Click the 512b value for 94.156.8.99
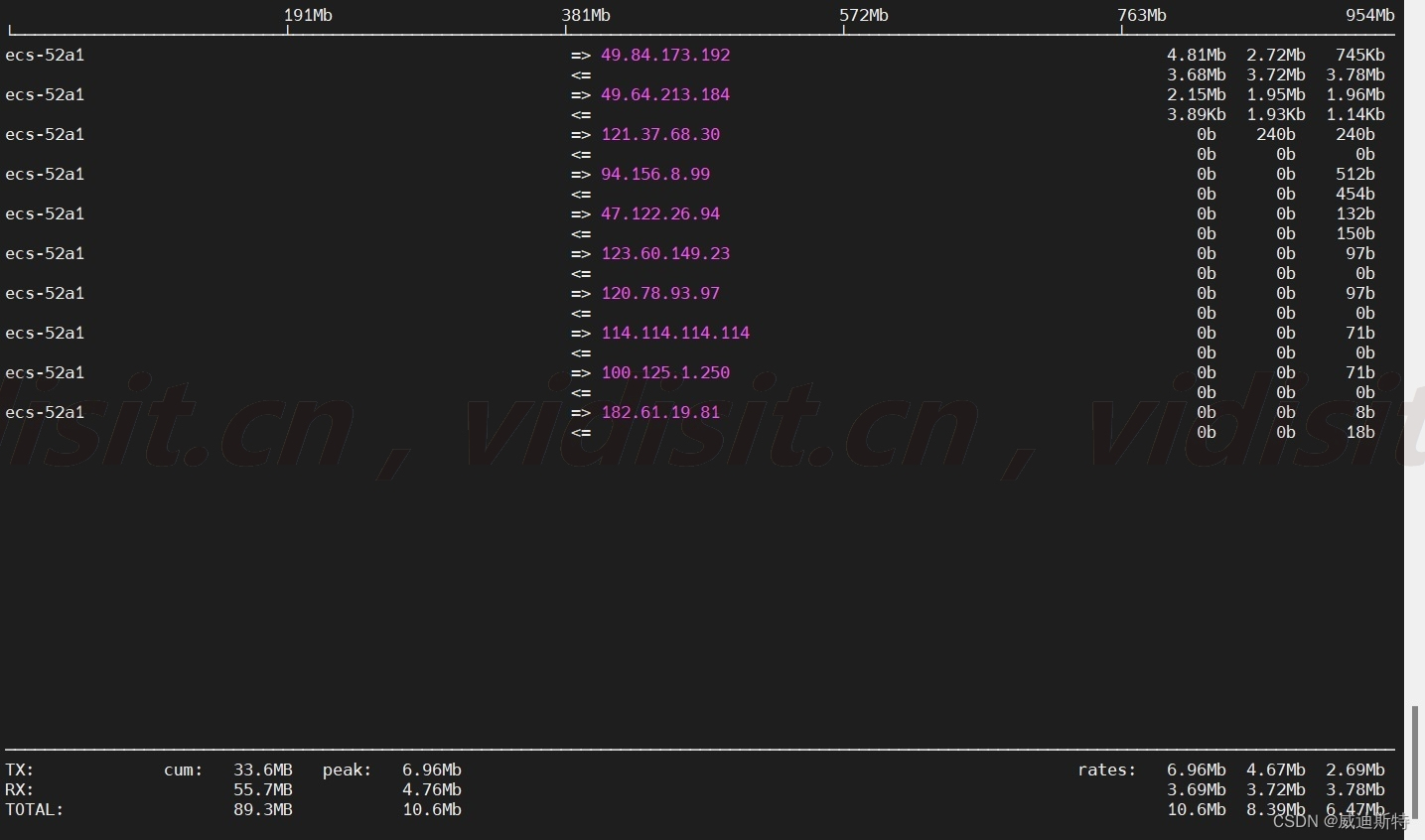 1355,174
